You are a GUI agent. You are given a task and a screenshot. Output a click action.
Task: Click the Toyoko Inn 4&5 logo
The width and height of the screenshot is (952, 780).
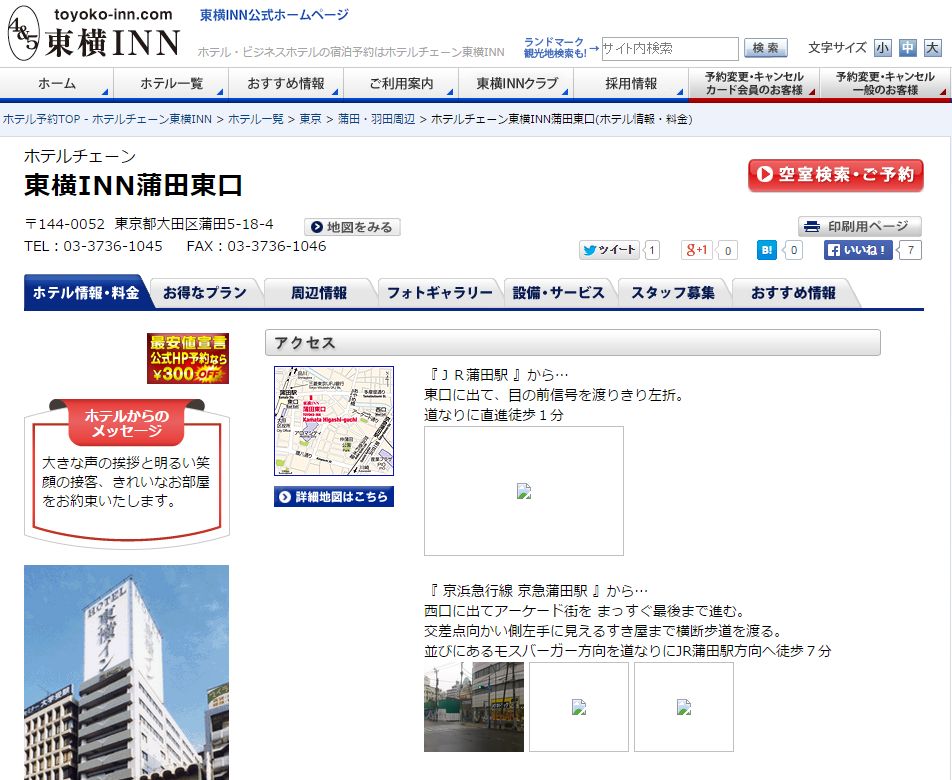pyautogui.click(x=94, y=34)
